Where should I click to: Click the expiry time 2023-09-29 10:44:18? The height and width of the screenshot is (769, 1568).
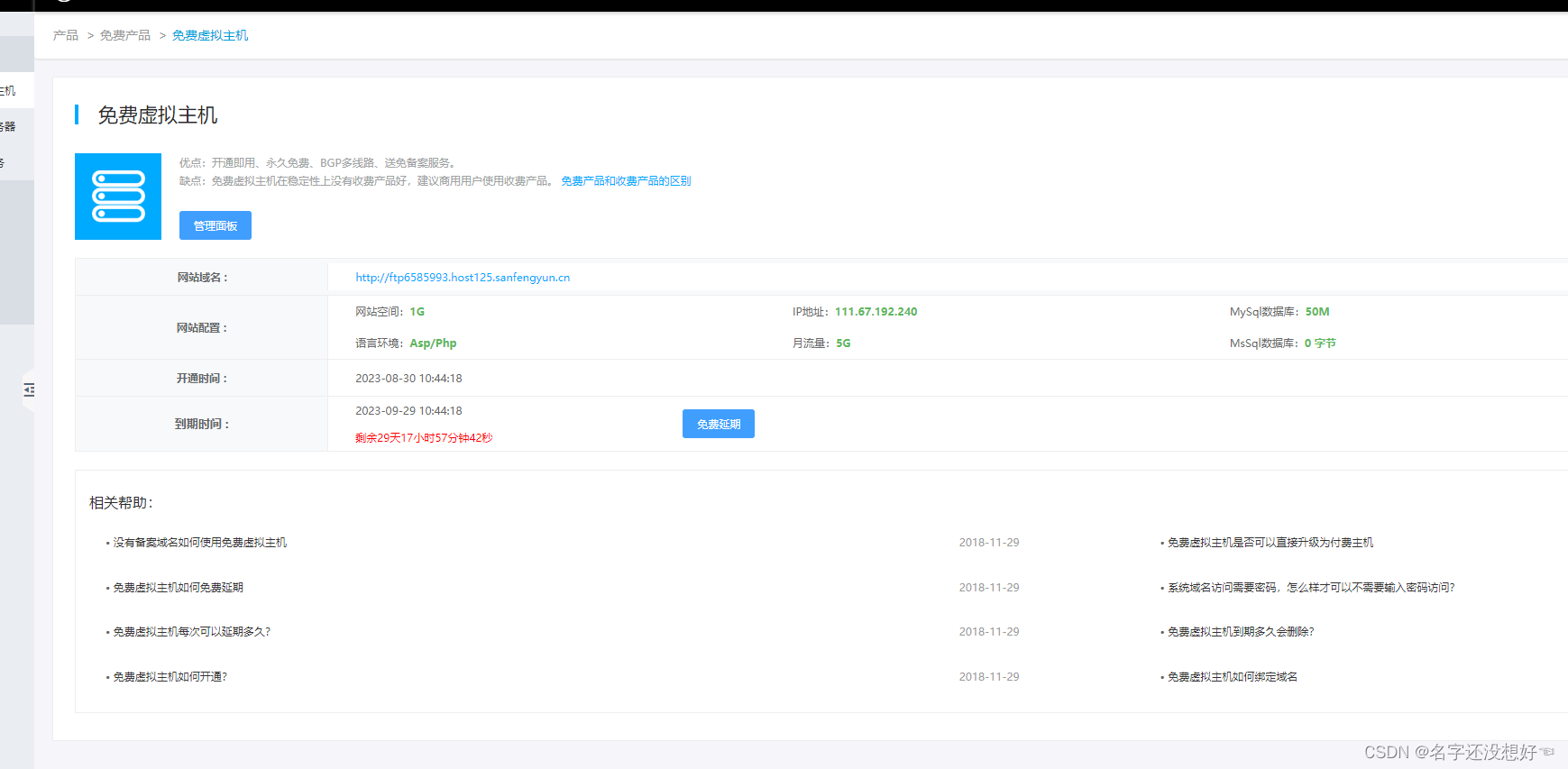(x=408, y=411)
